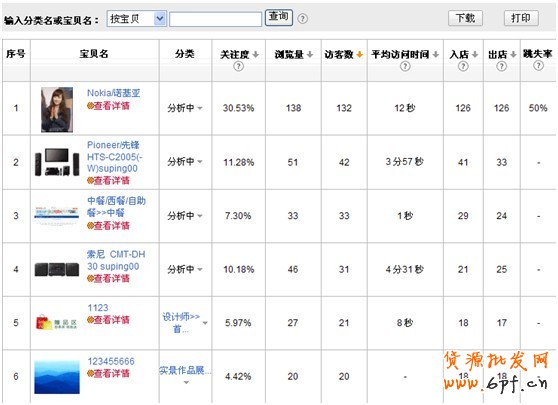This screenshot has width=558, height=405.
Task: View 查看详情 for Nokia/诺基亚 item
Action: (109, 106)
